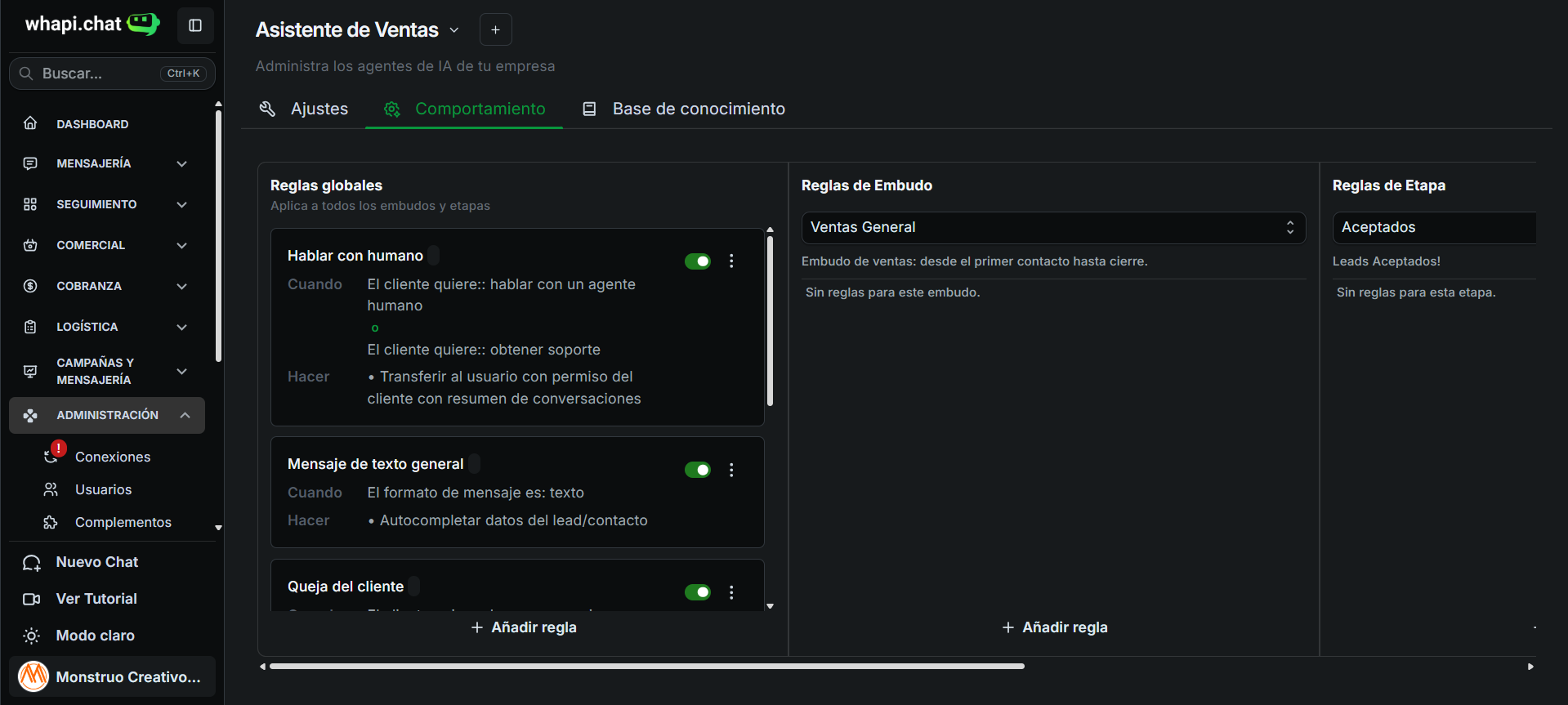Click the Ajustes wrench icon
Image resolution: width=1568 pixels, height=705 pixels.
[x=267, y=109]
